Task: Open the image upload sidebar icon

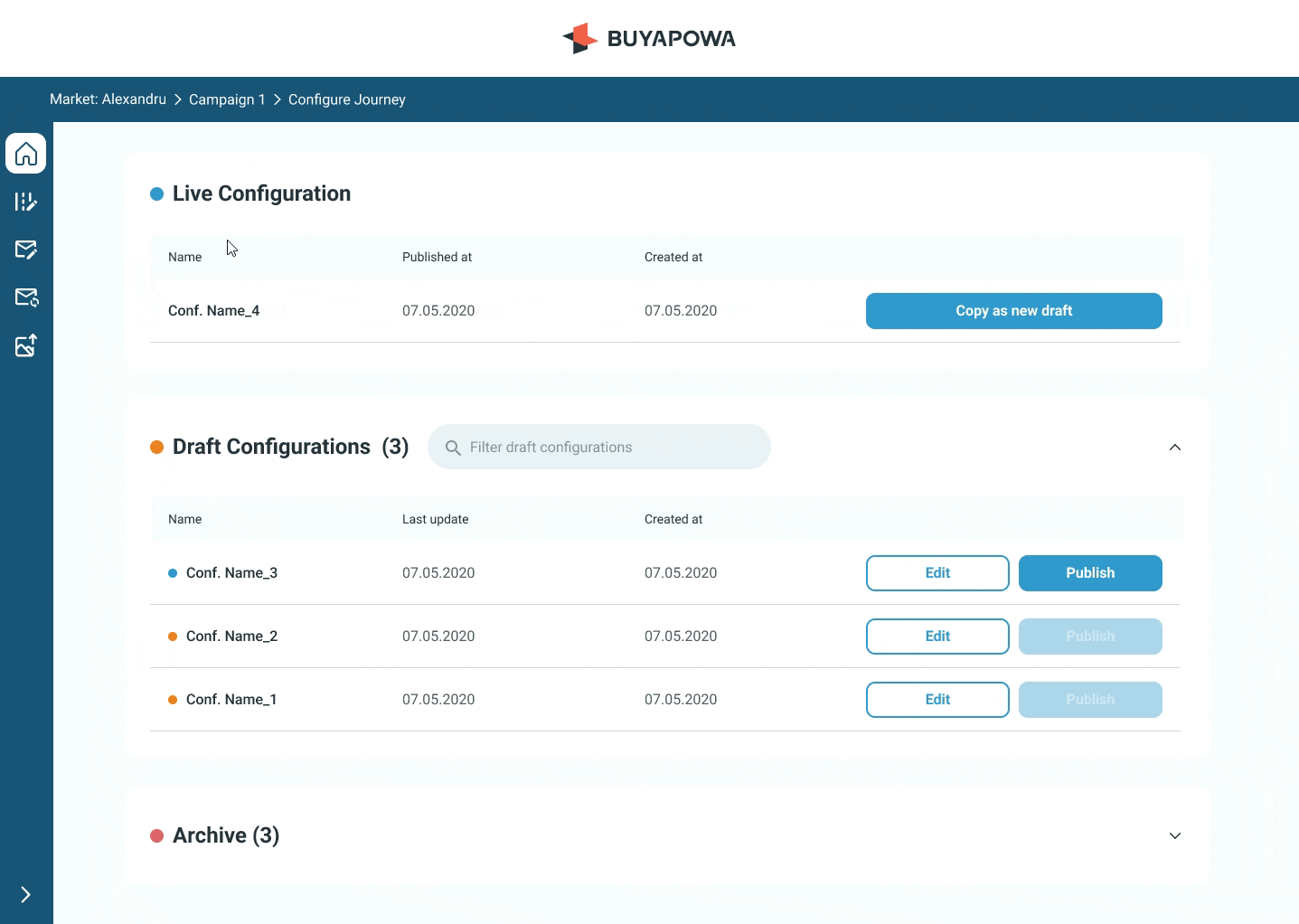Action: click(26, 345)
